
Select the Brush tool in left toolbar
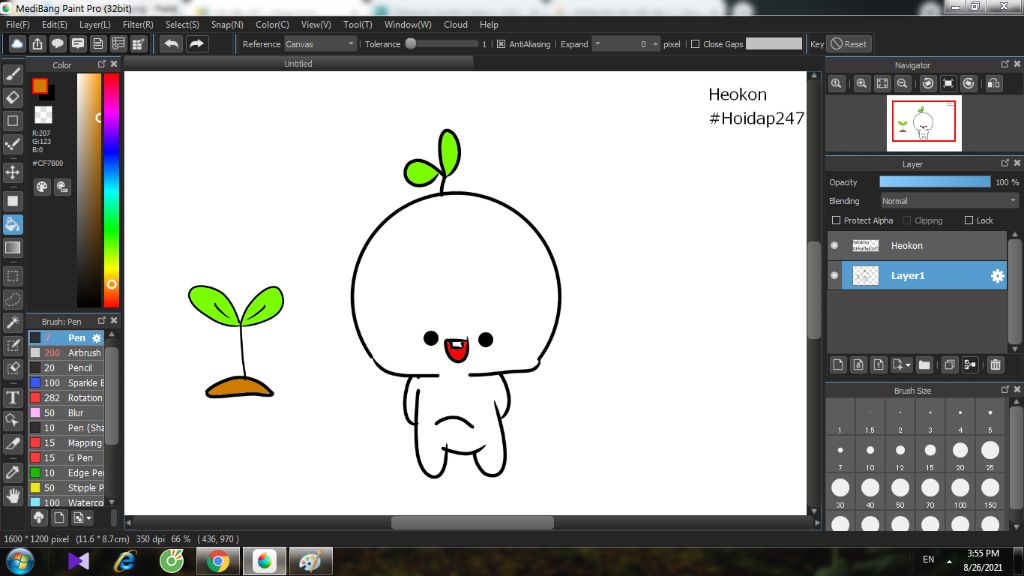(12, 74)
